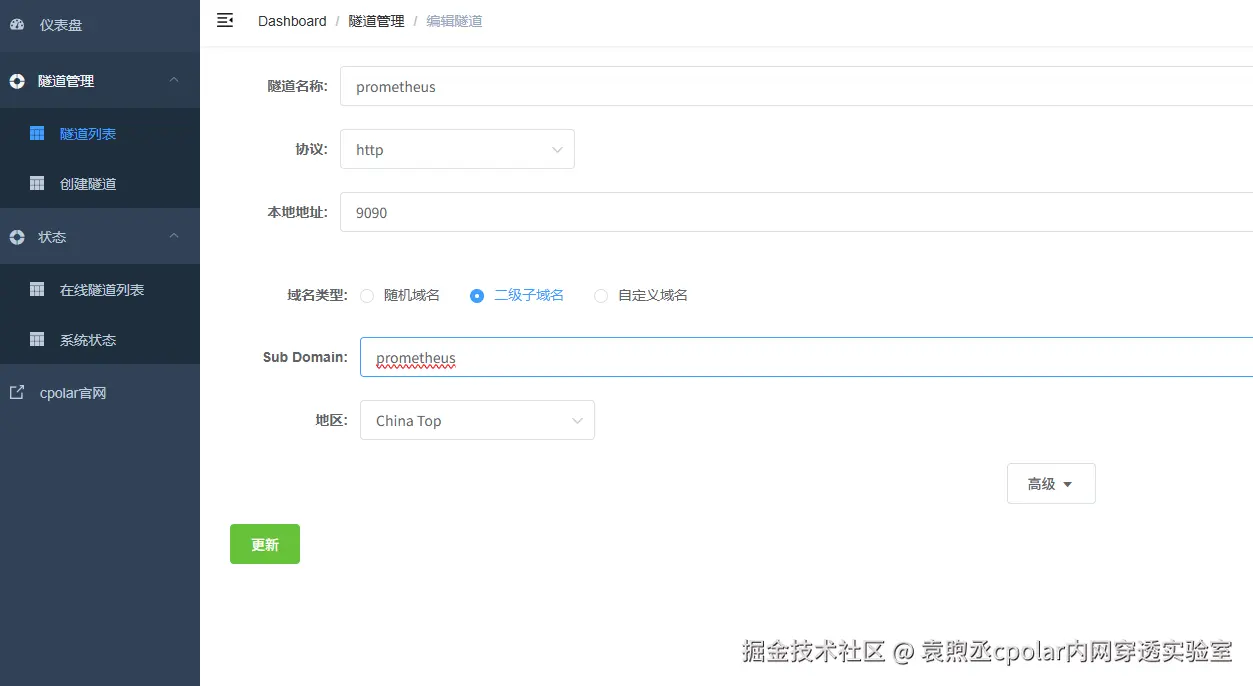Image resolution: width=1253 pixels, height=686 pixels.
Task: Click the green 更新 button
Action: pos(265,544)
